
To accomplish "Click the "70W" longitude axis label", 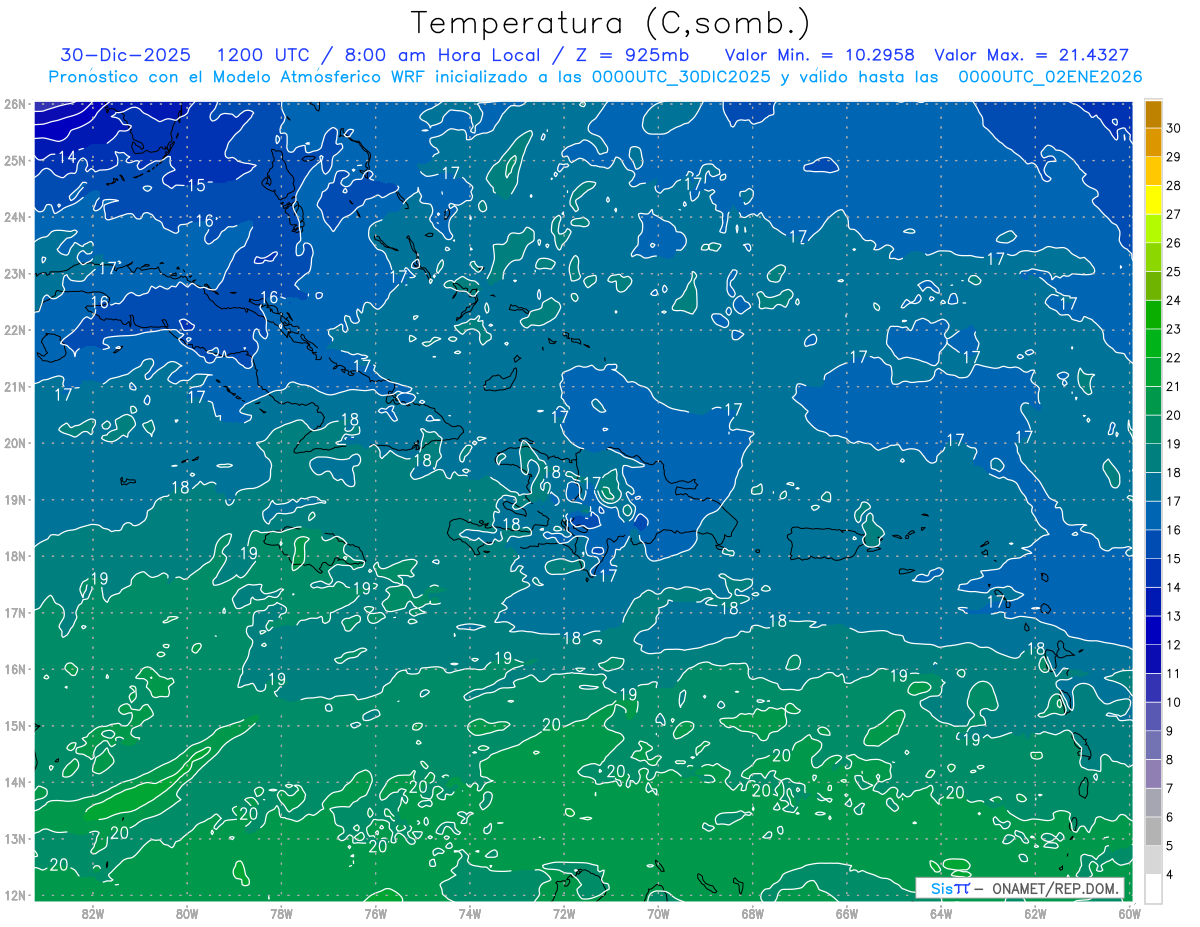I will click(x=658, y=913).
